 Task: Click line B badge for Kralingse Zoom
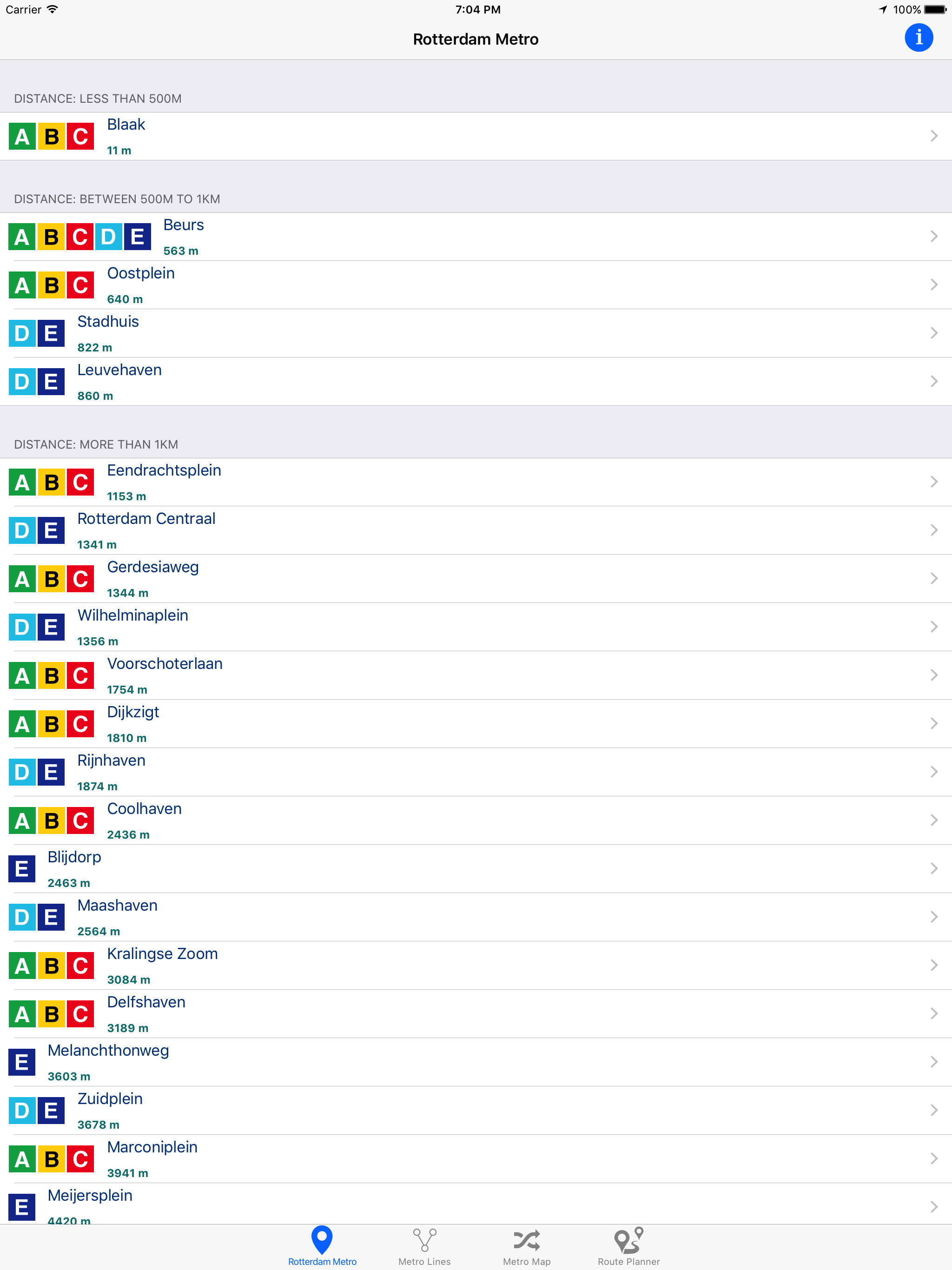[x=51, y=966]
